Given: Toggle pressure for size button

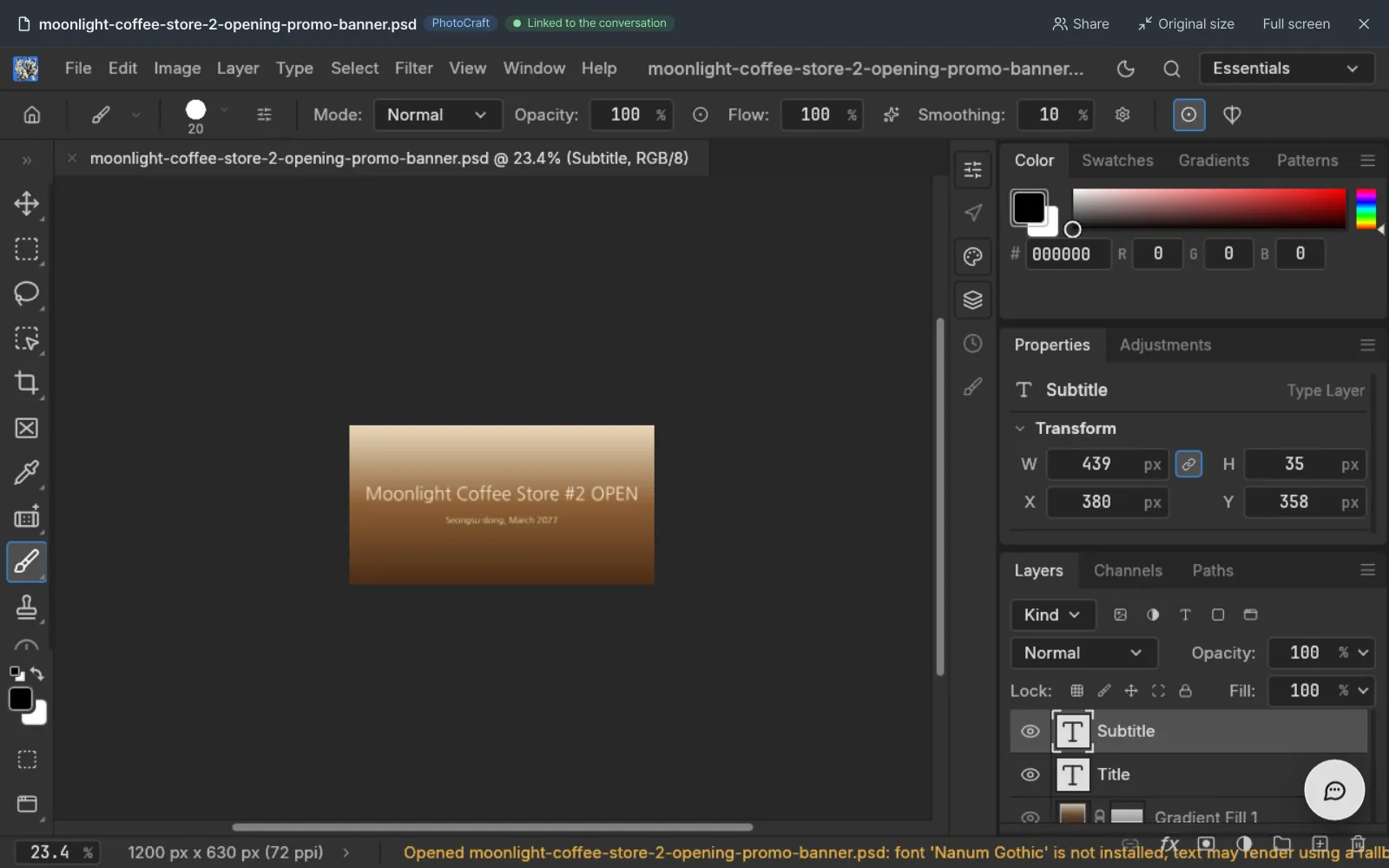Looking at the screenshot, I should click(x=1188, y=115).
